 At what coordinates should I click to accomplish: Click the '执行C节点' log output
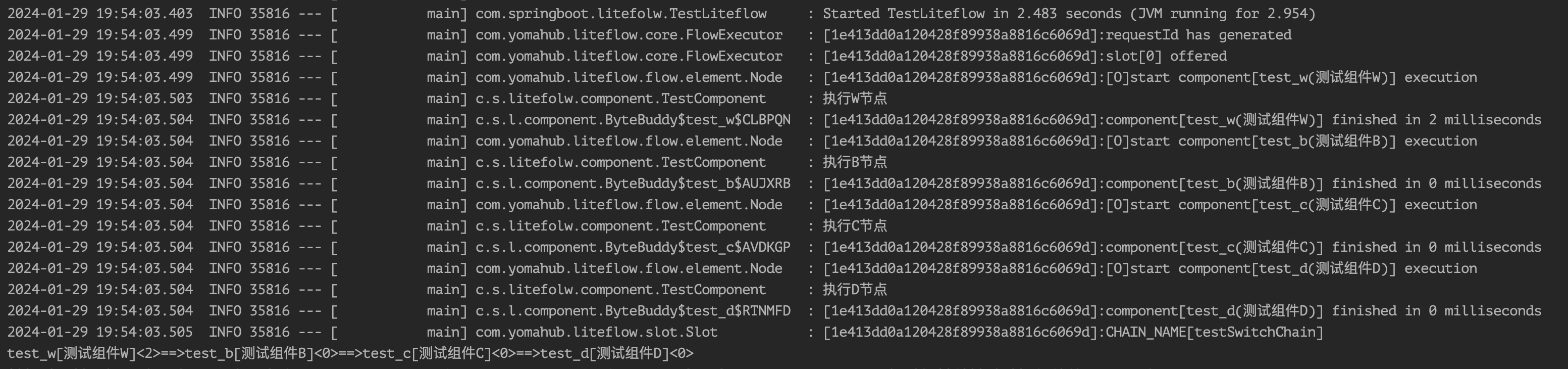coord(855,225)
